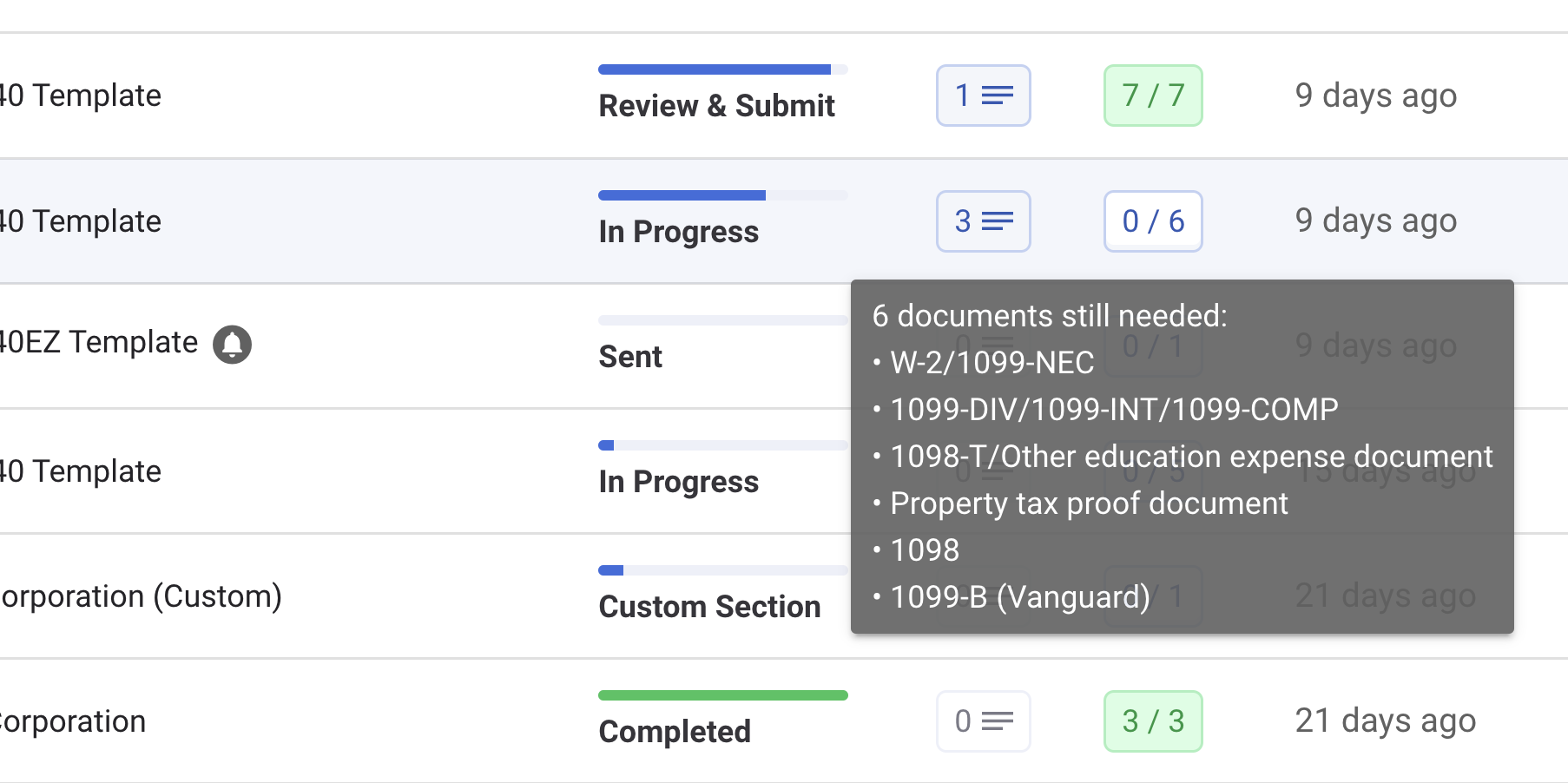
Task: Click the empty progress bar above Sent
Action: [x=722, y=320]
